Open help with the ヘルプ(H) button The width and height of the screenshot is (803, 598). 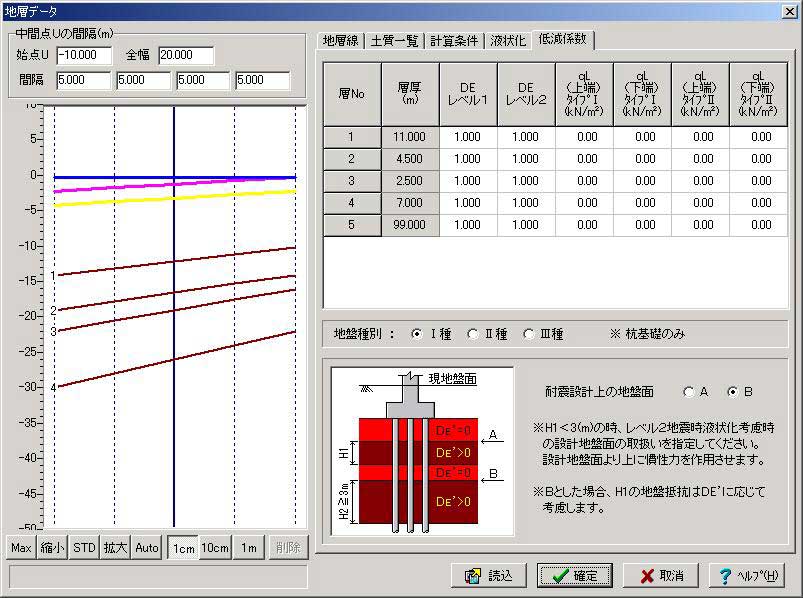click(x=747, y=575)
